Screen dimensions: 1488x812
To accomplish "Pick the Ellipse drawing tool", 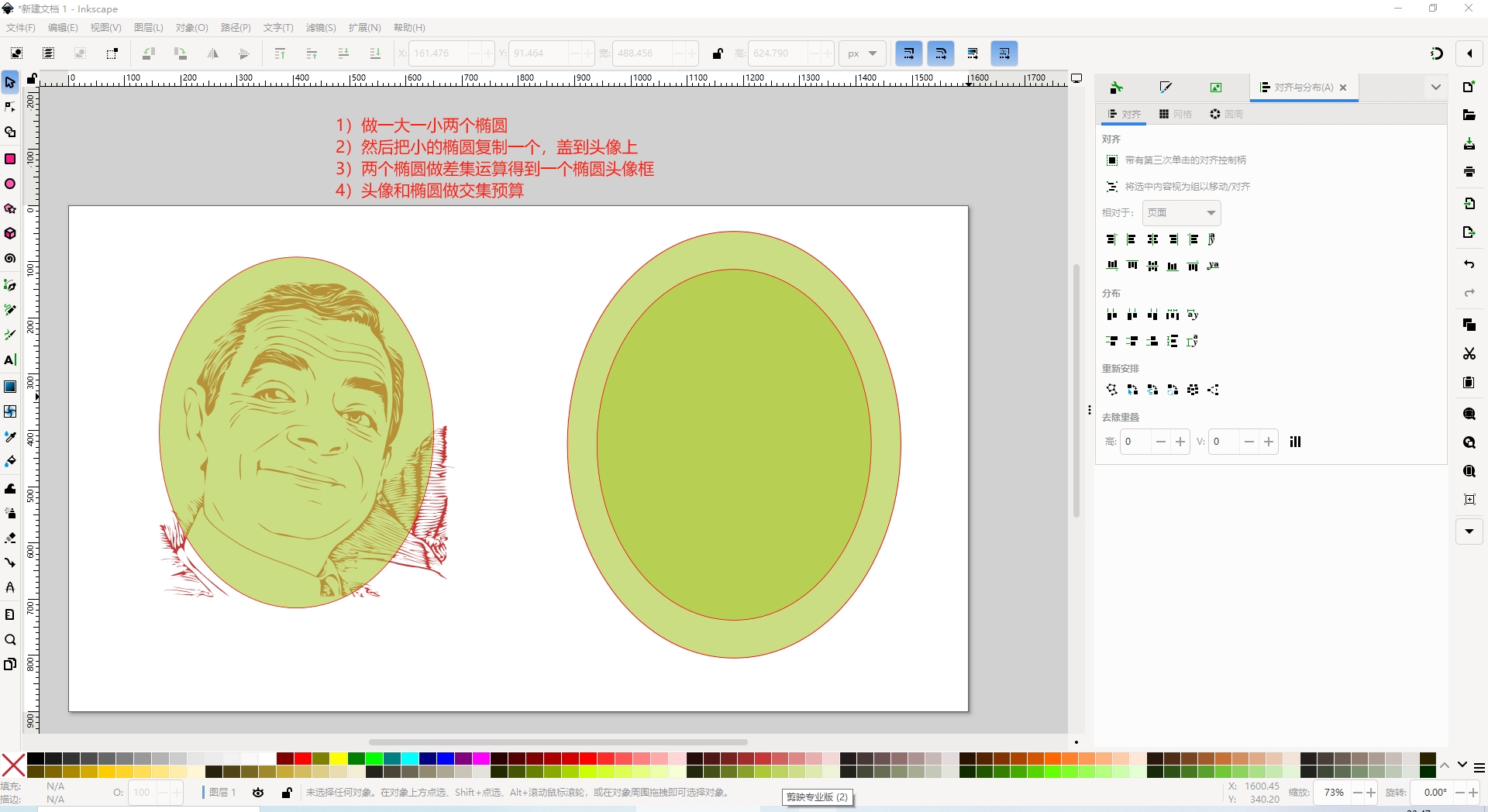I will coord(10,184).
